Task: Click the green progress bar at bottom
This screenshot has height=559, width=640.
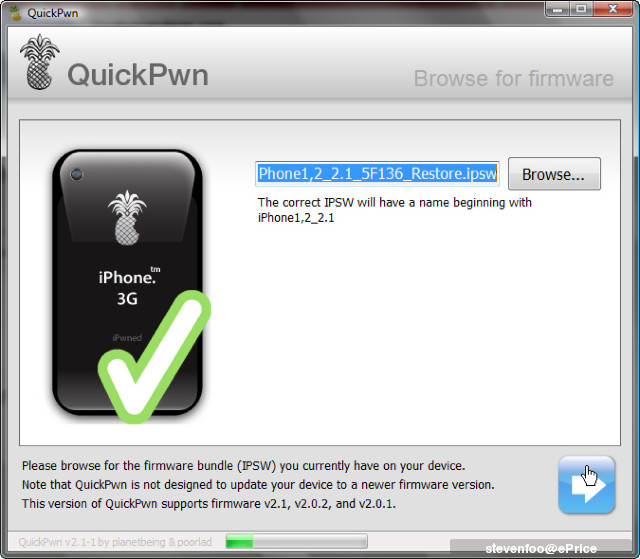Action: 297,542
